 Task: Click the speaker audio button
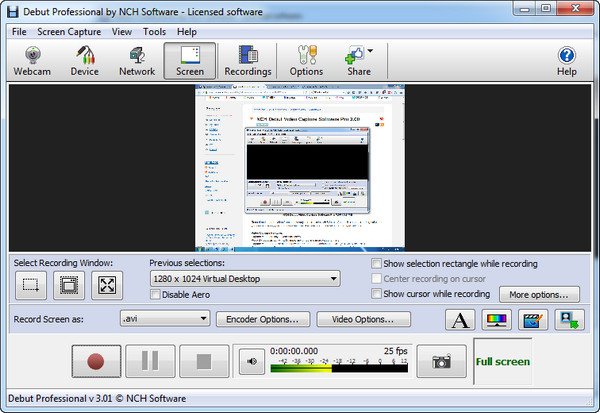point(252,361)
